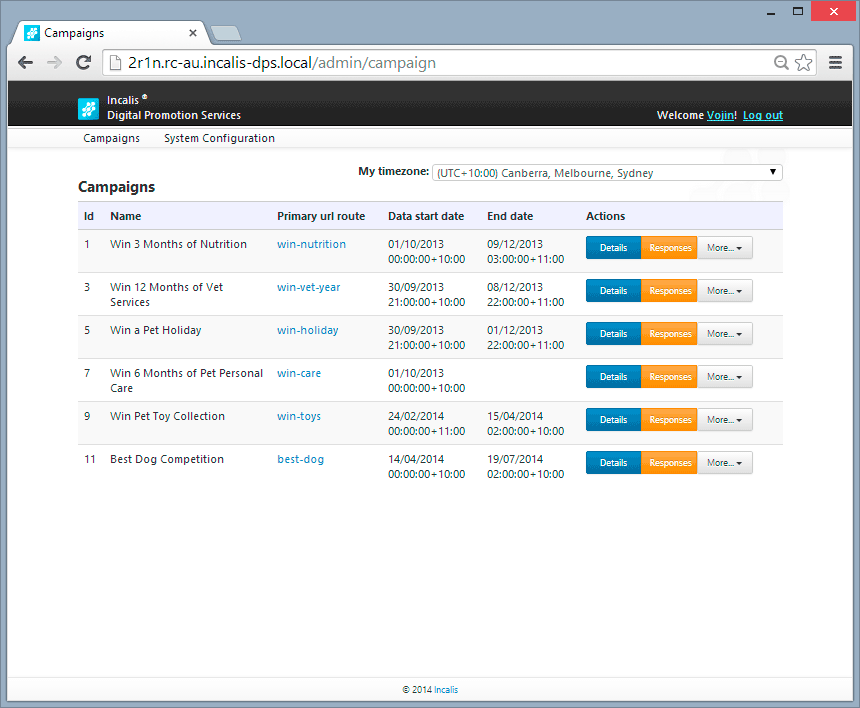This screenshot has width=860, height=708.
Task: Open the My timezone dropdown
Action: tap(607, 173)
